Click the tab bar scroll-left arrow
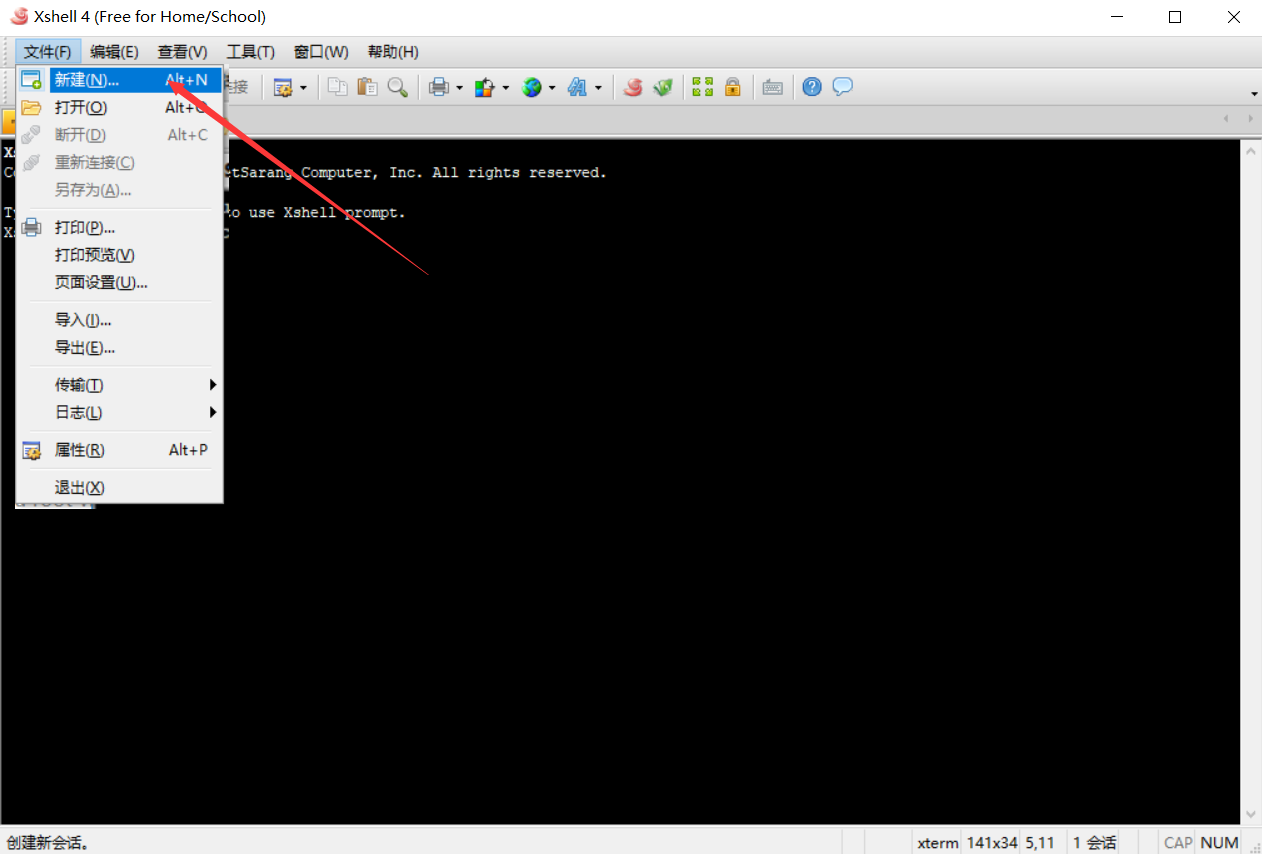The image size is (1262, 854). point(1228,119)
